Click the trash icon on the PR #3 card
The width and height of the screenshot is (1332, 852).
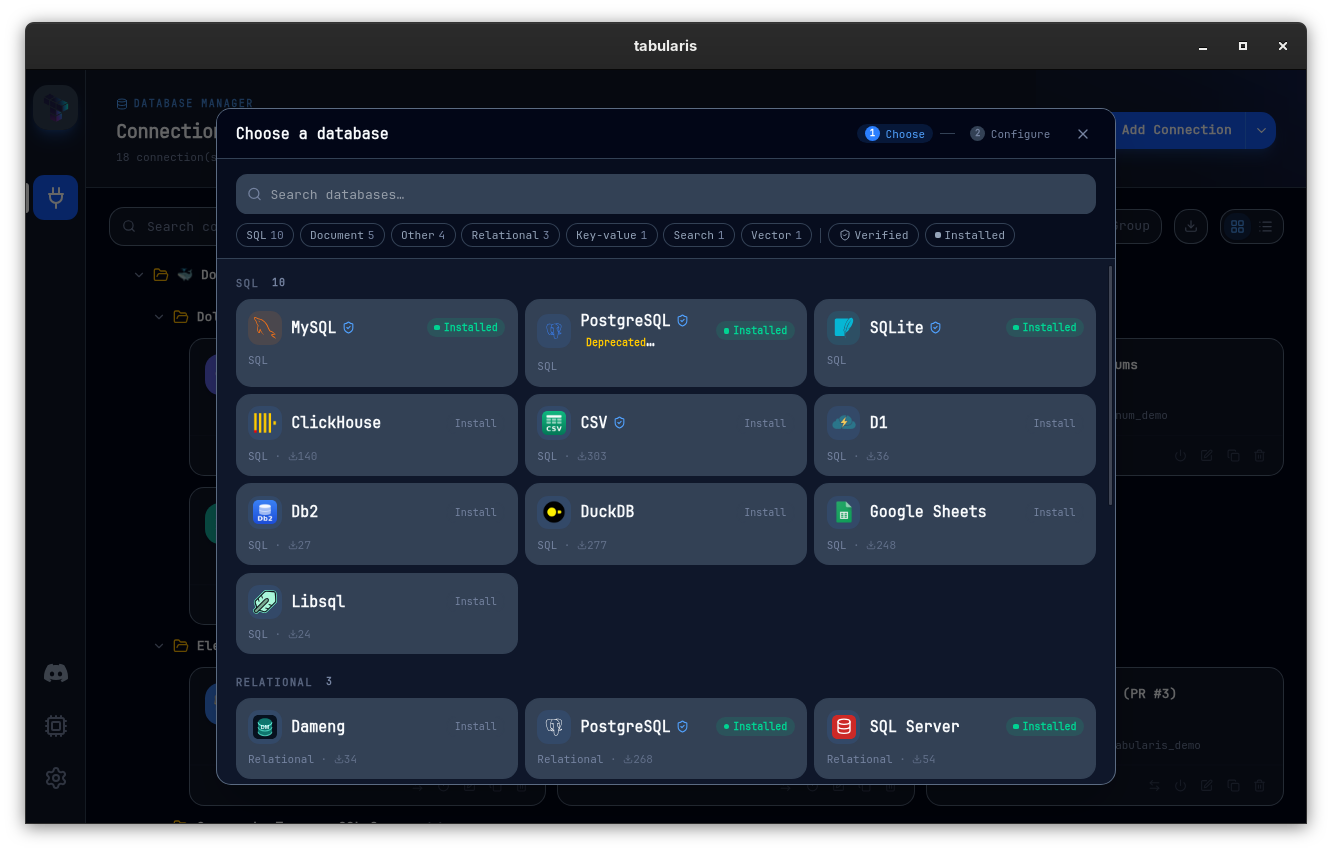coord(1260,786)
